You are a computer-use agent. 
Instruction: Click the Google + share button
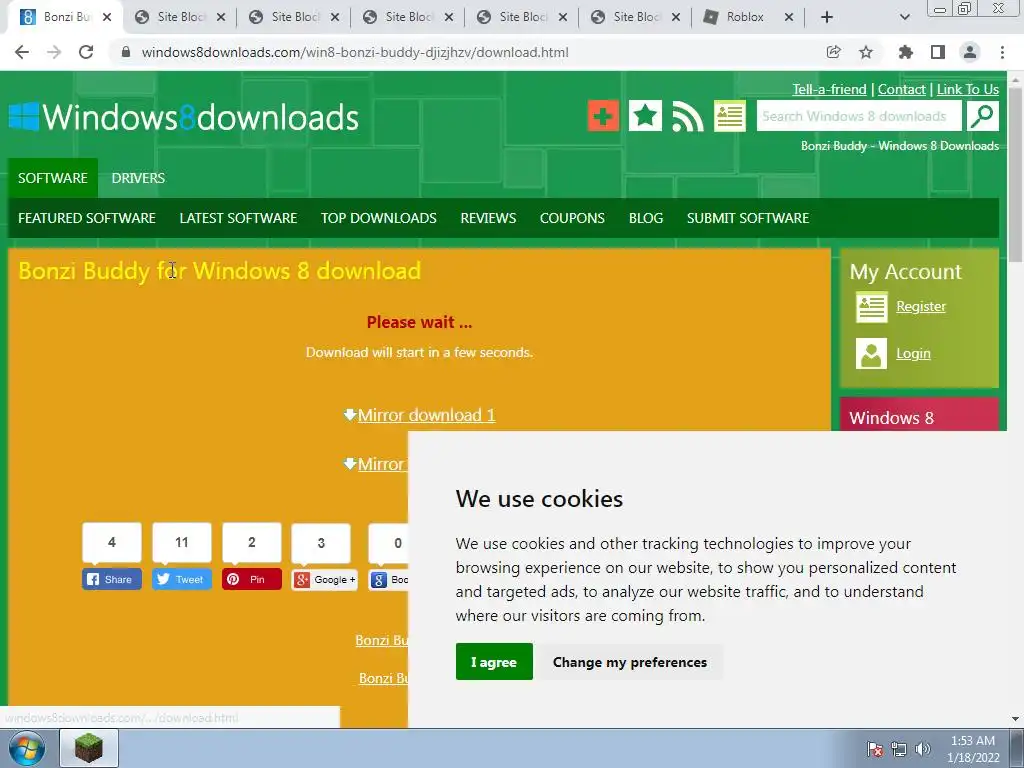point(325,580)
